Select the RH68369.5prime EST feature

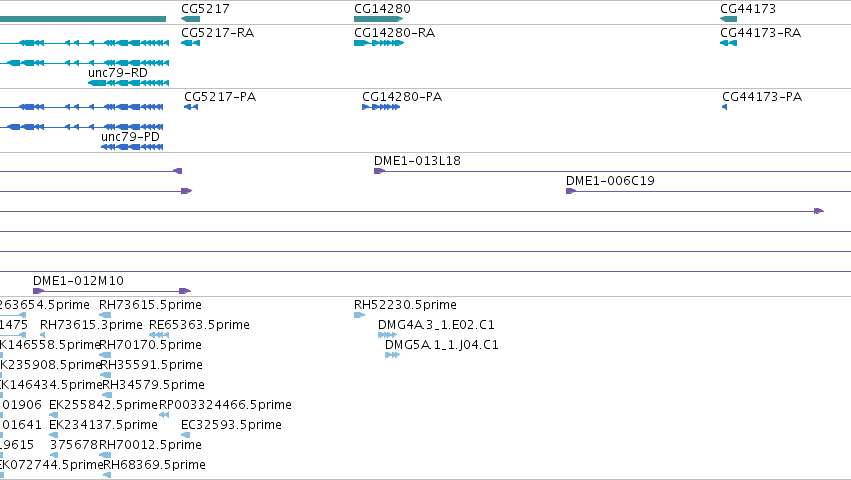(107, 475)
